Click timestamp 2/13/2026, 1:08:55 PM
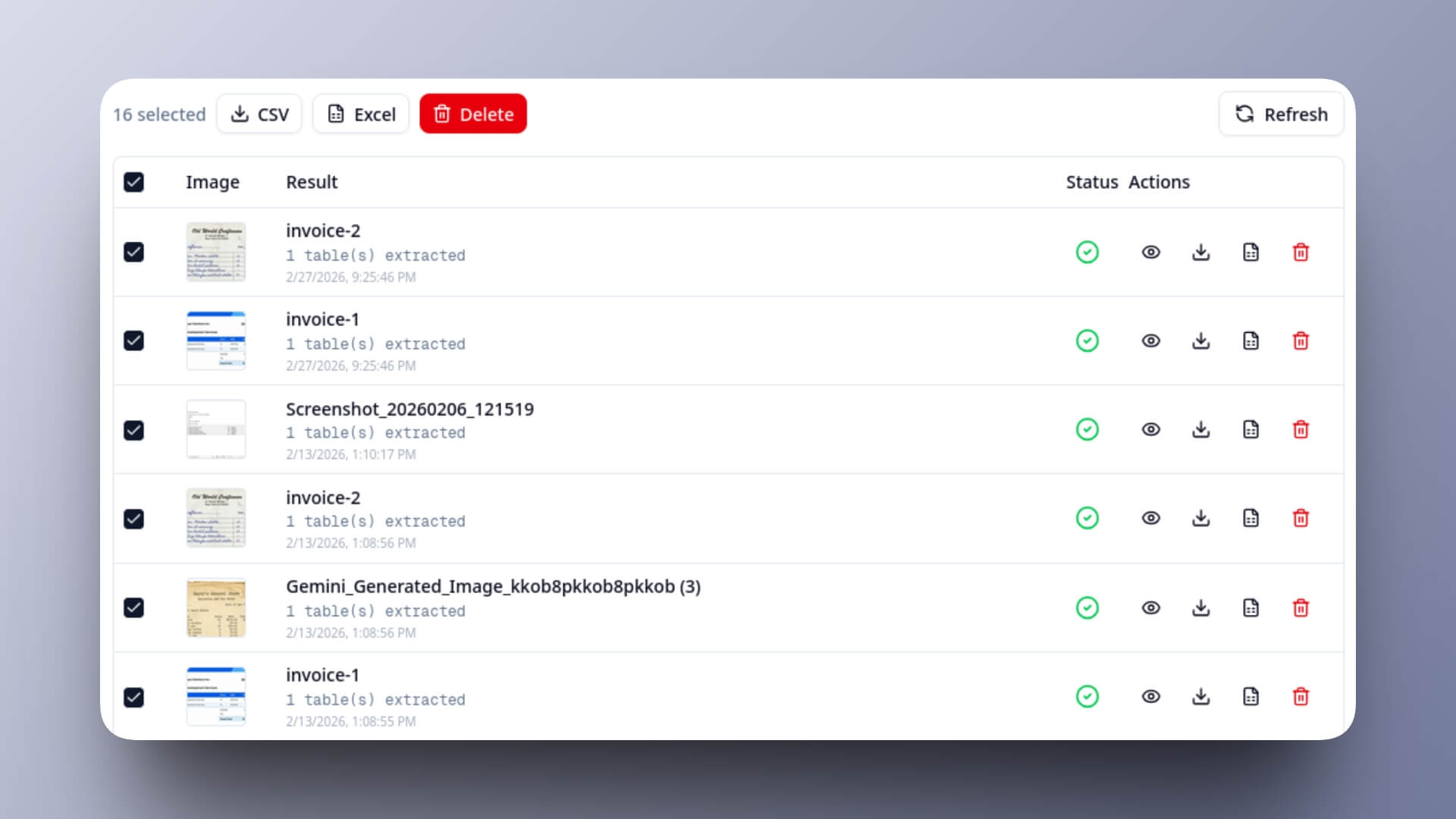This screenshot has width=1456, height=819. (x=350, y=721)
